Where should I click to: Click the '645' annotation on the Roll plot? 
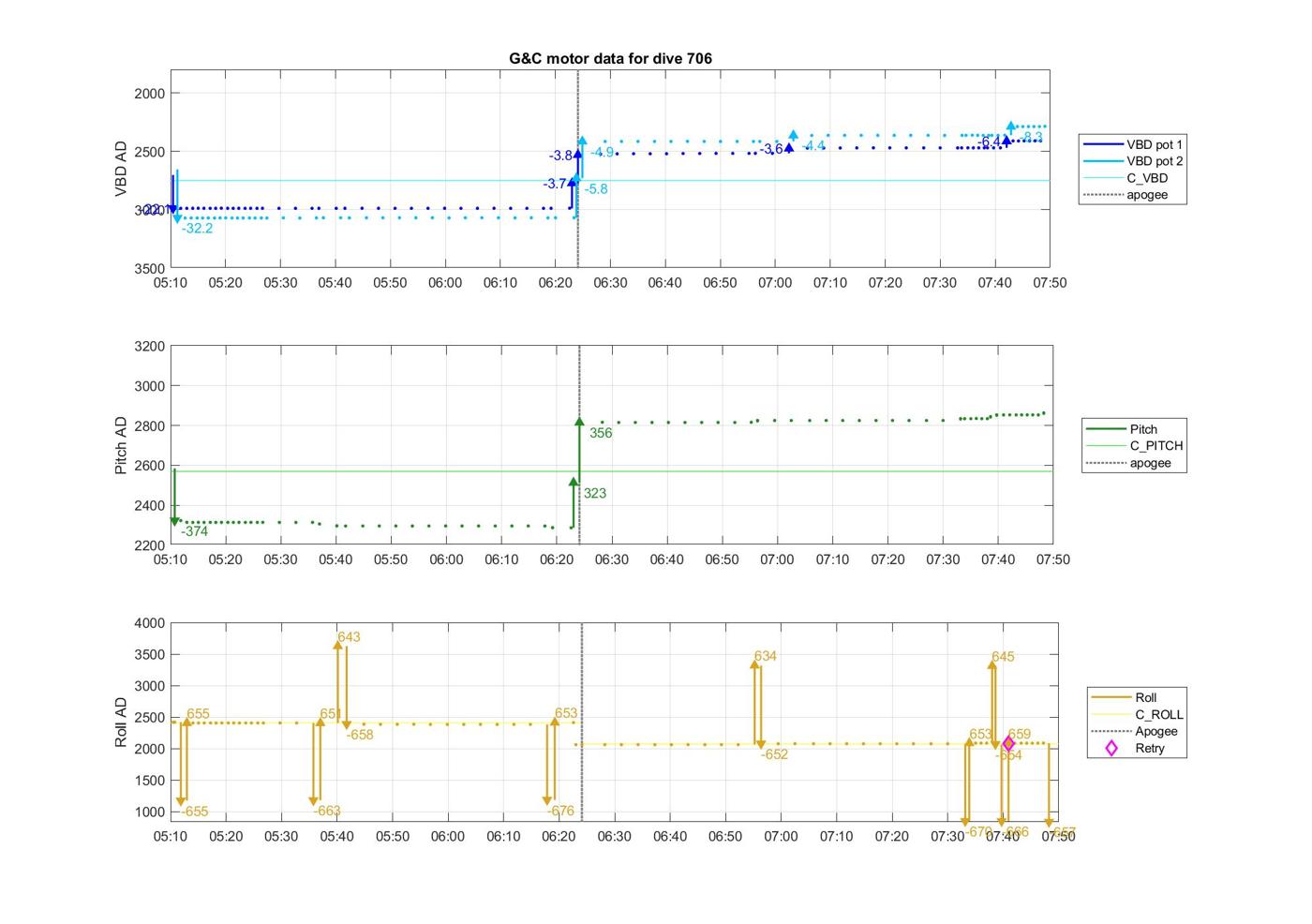(1003, 657)
